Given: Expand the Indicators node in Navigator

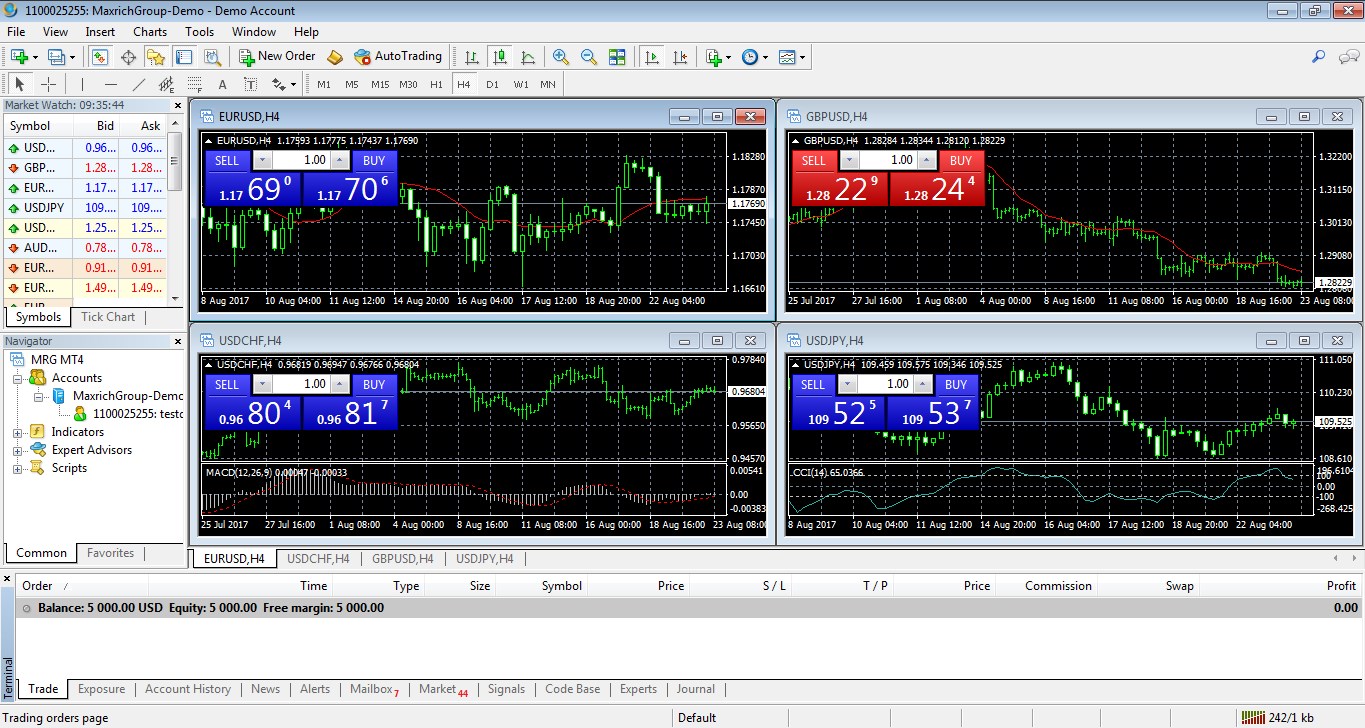Looking at the screenshot, I should click(x=17, y=432).
